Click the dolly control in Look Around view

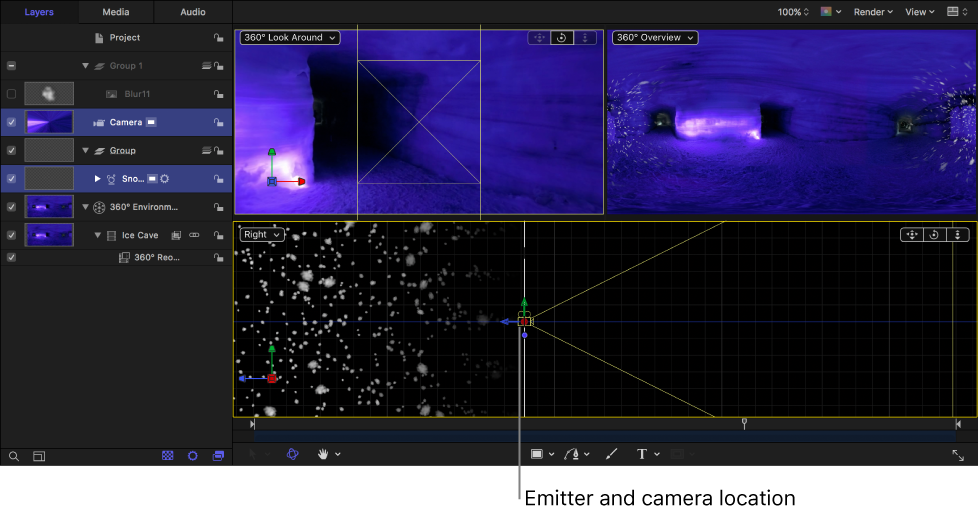point(584,37)
